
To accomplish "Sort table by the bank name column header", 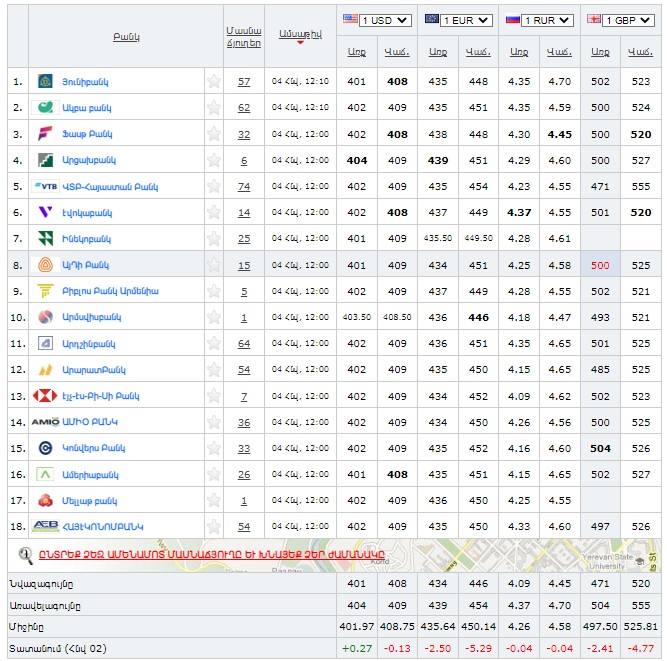I will tap(126, 36).
